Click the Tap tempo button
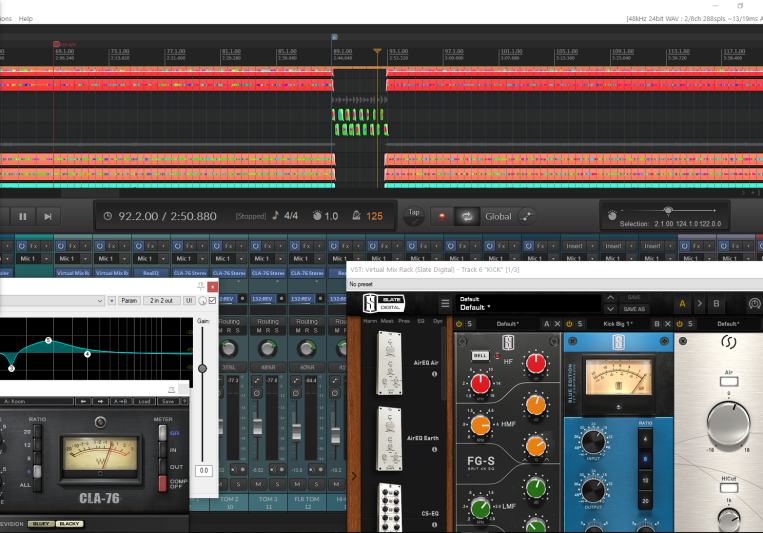Viewport: 763px width, 533px height. pos(414,216)
